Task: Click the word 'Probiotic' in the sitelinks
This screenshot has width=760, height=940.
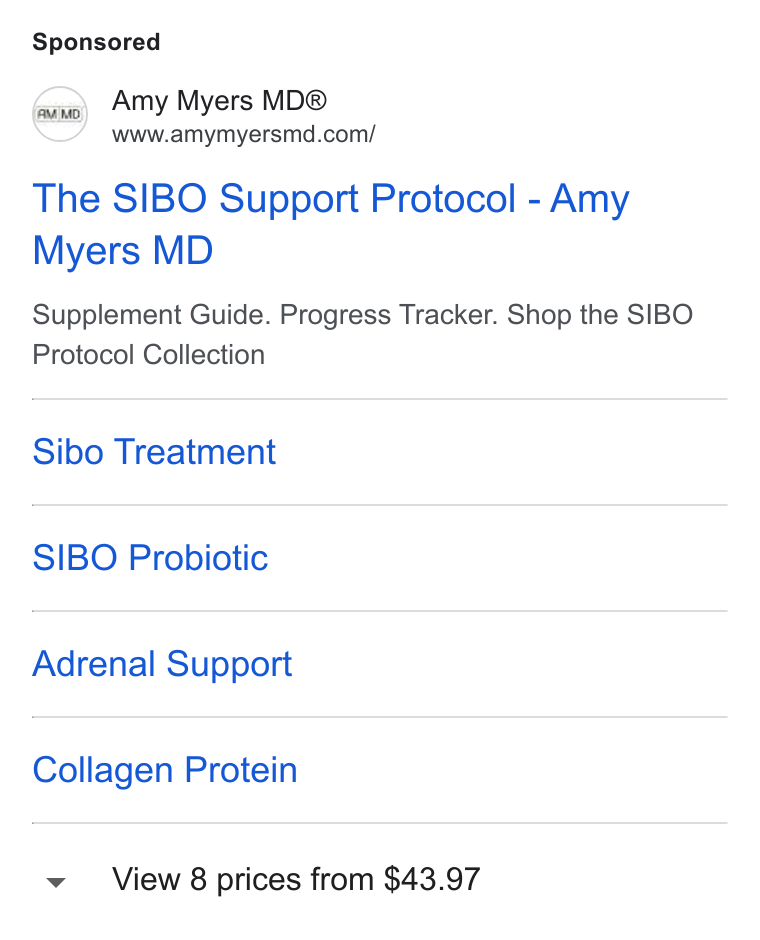Action: click(198, 558)
